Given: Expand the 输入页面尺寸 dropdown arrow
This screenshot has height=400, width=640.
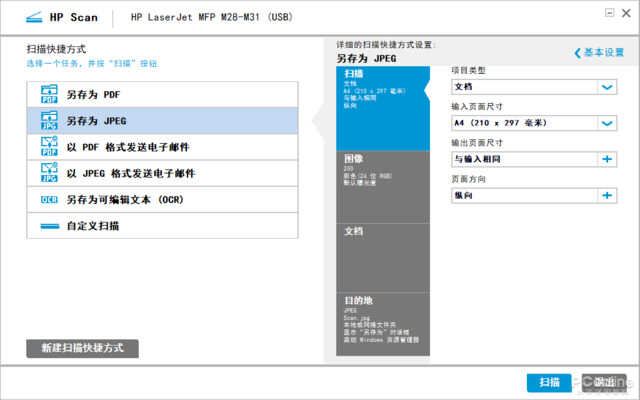Looking at the screenshot, I should point(607,123).
